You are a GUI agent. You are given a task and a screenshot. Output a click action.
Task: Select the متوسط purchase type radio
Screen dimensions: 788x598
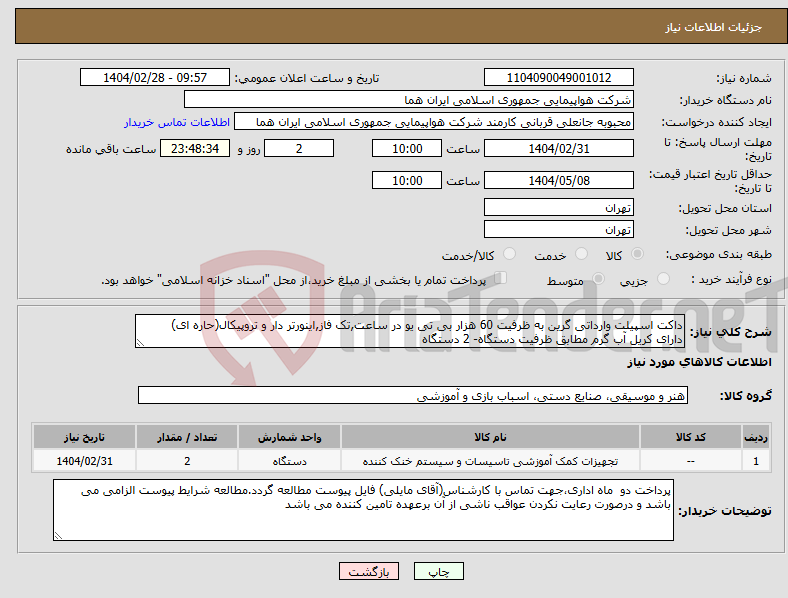coord(598,279)
